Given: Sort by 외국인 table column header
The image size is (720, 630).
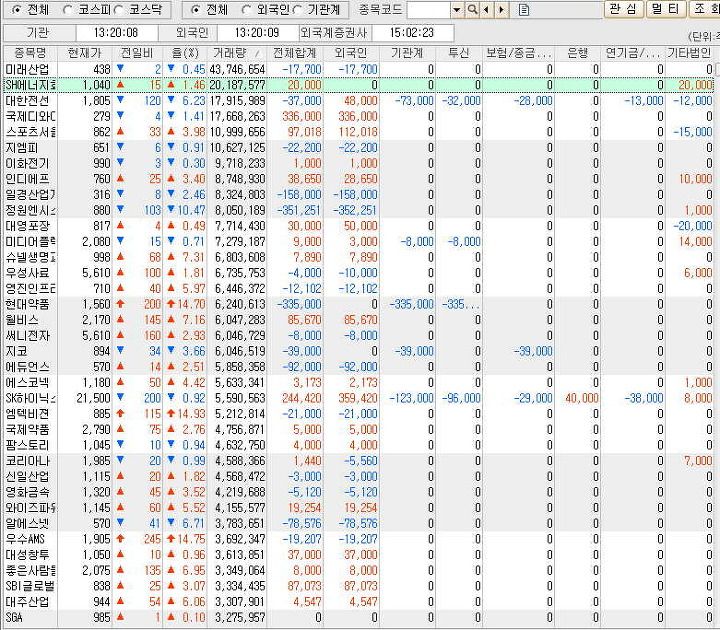Looking at the screenshot, I should tap(351, 53).
